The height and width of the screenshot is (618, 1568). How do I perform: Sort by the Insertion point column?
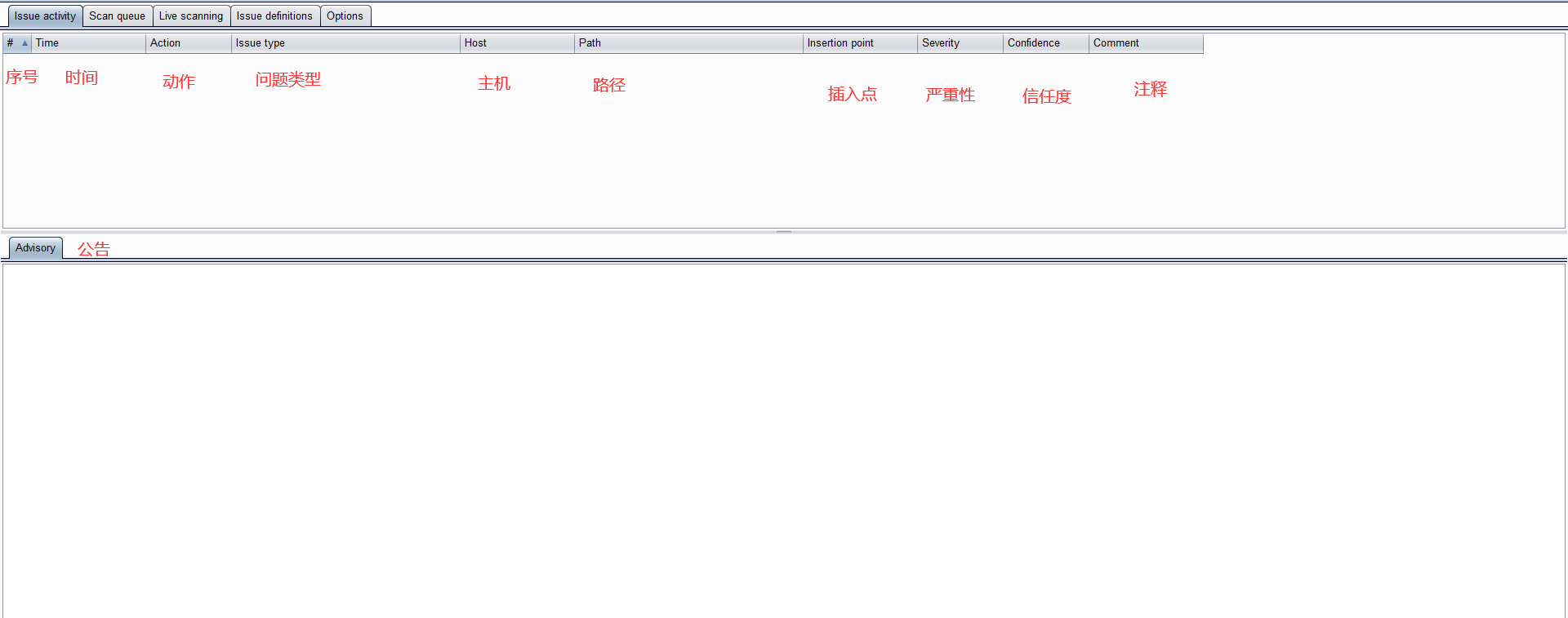[x=860, y=43]
